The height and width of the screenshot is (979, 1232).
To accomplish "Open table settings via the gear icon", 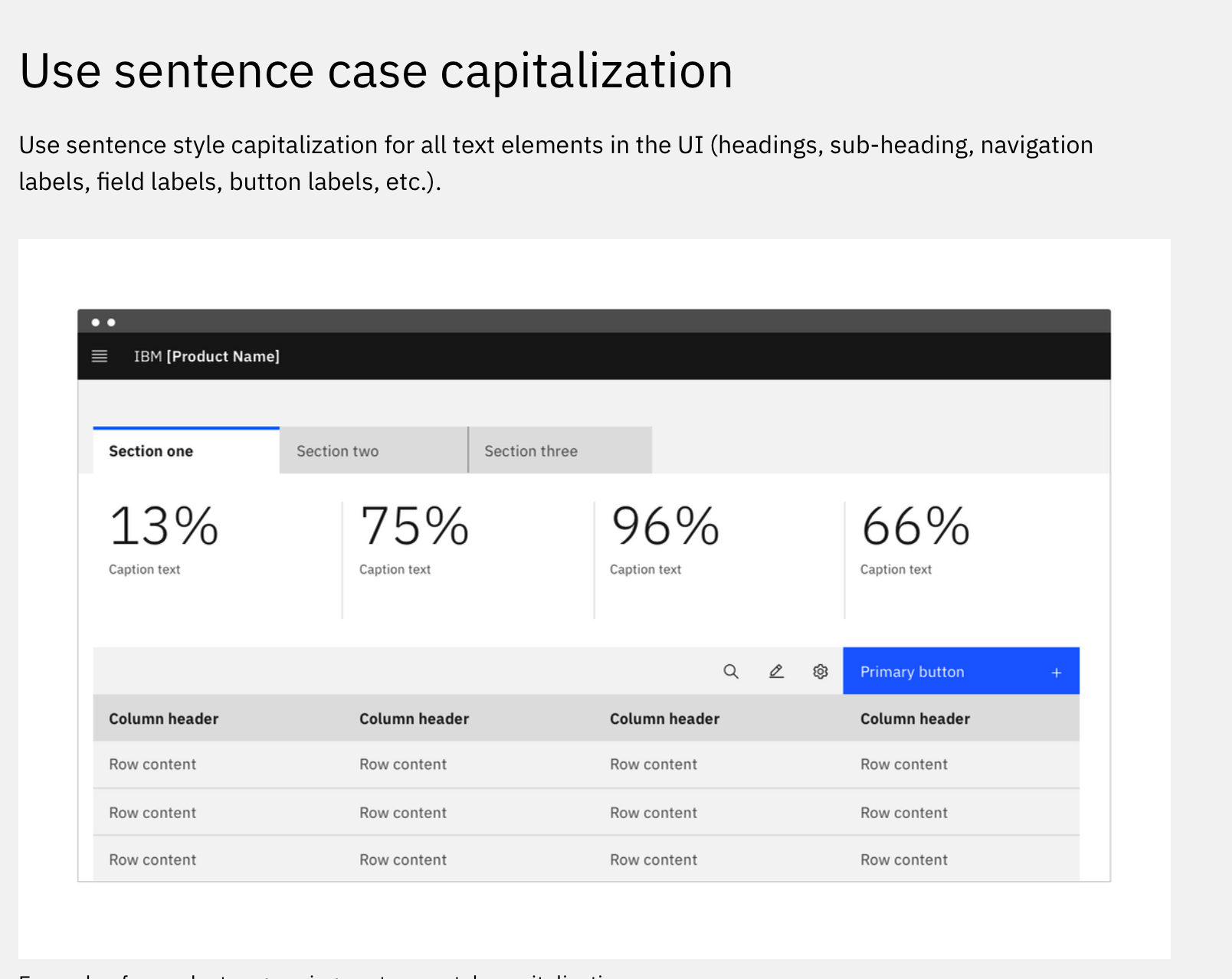I will 820,671.
